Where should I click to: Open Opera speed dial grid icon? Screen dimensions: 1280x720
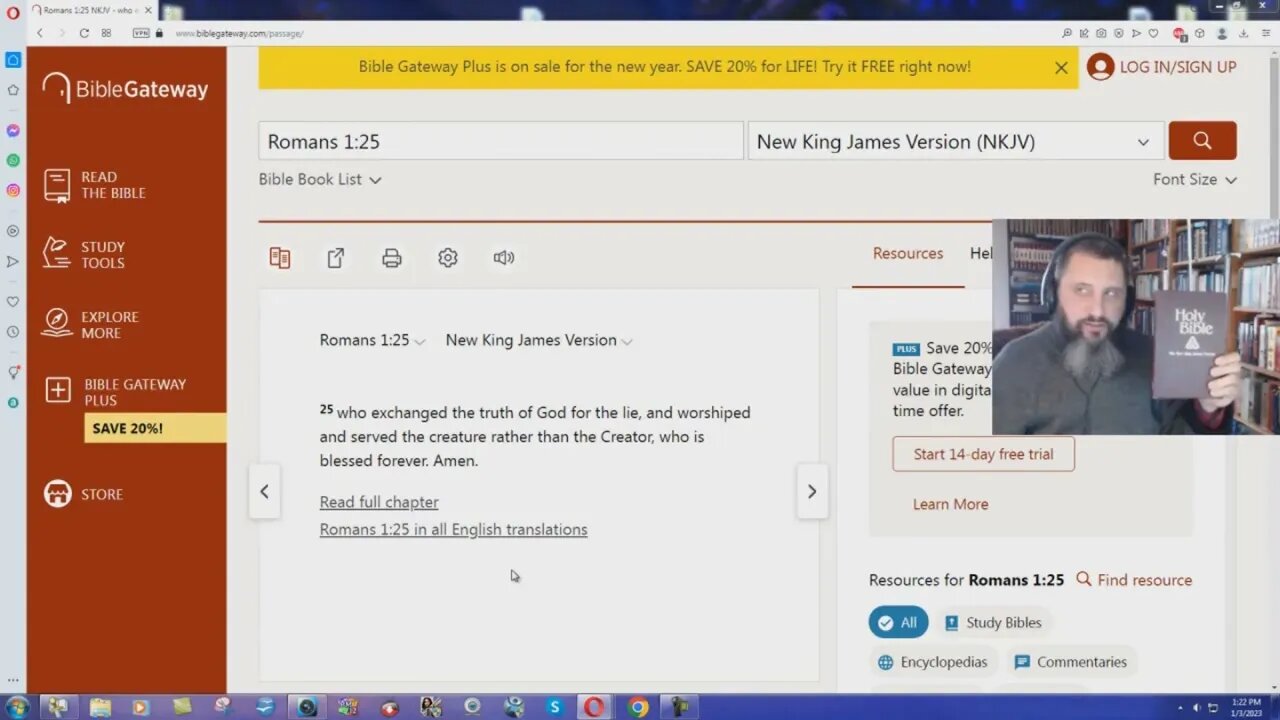pyautogui.click(x=106, y=33)
